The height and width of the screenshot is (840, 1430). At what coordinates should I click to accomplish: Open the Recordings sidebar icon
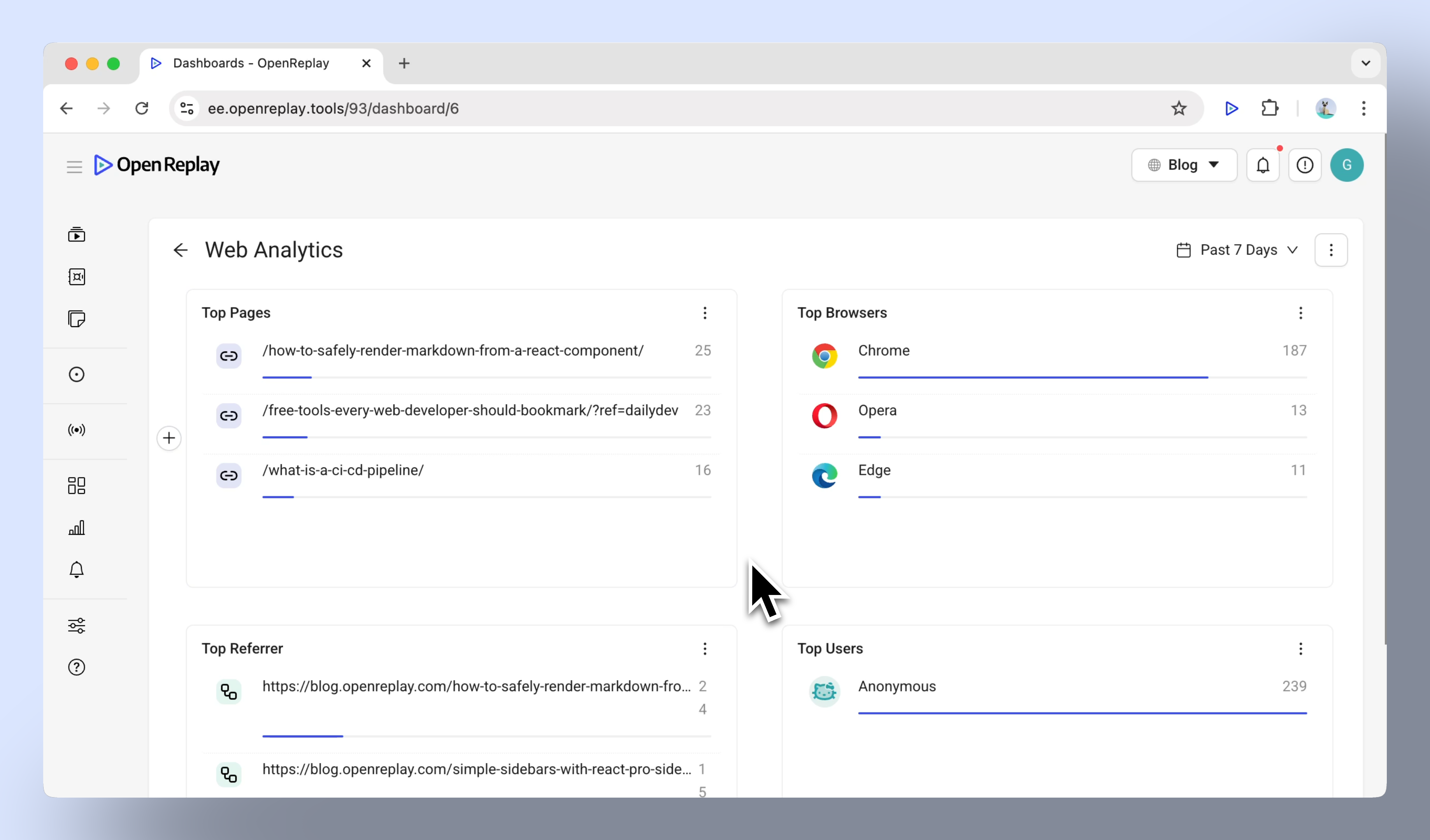click(x=77, y=277)
